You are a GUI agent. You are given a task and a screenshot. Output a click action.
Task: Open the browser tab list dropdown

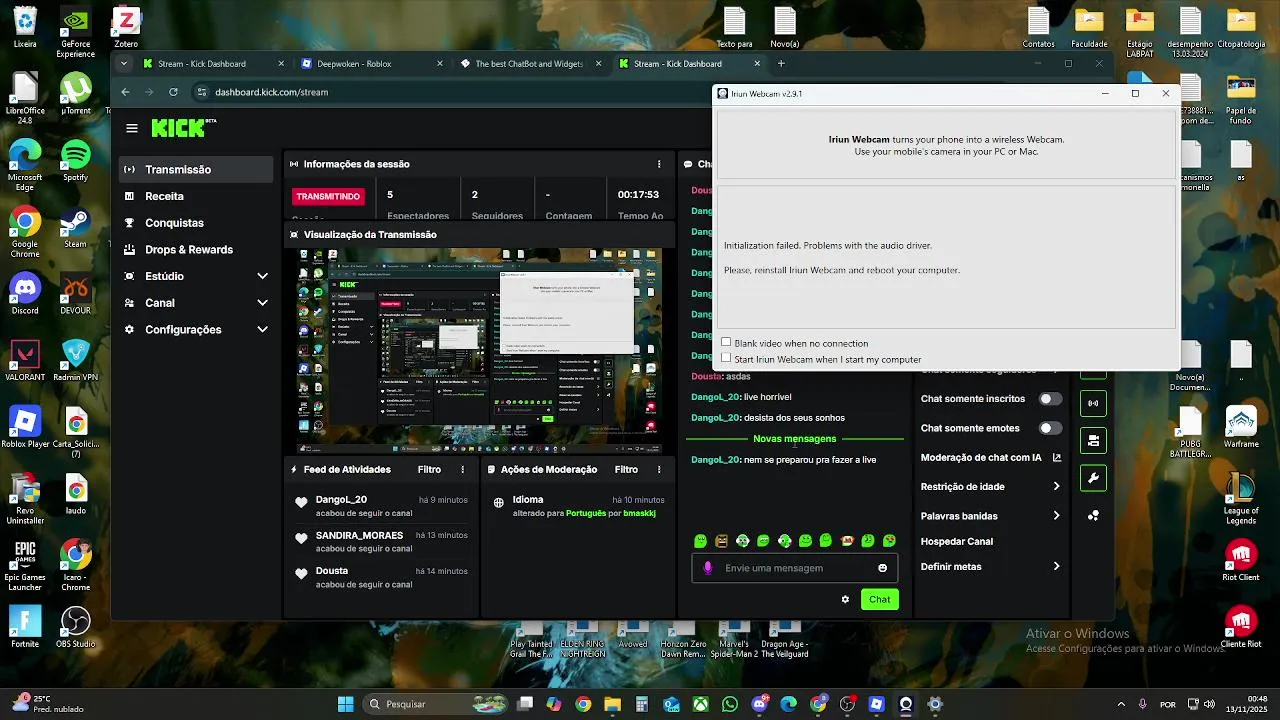click(x=123, y=63)
